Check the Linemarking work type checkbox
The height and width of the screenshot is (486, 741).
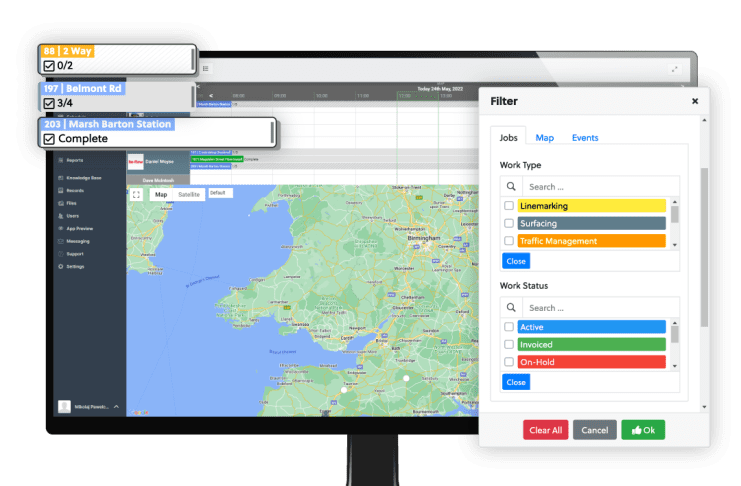coord(509,206)
